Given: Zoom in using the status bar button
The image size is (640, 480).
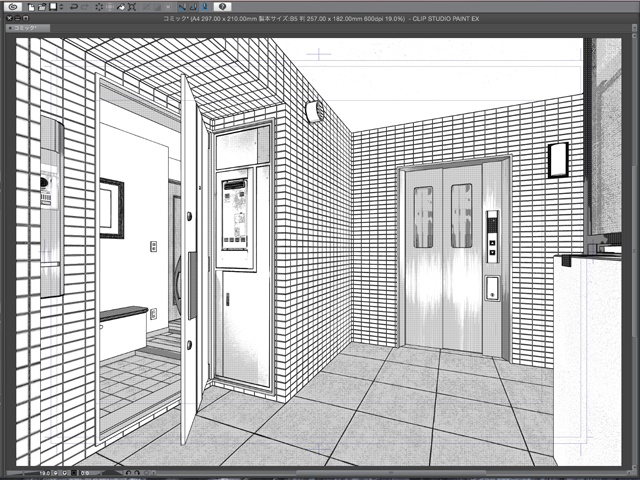Looking at the screenshot, I should tap(64, 473).
